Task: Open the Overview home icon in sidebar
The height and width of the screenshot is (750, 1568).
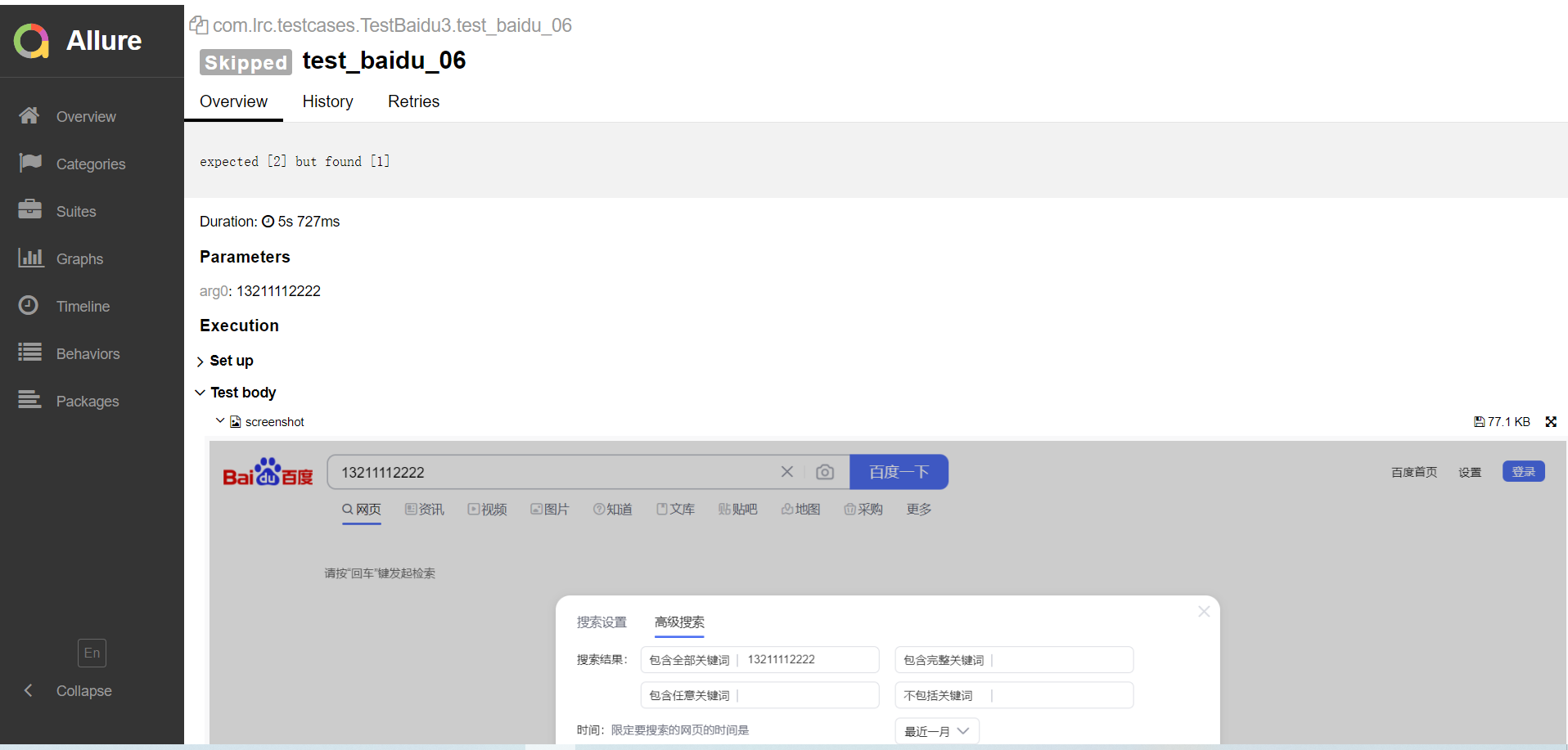Action: tap(29, 116)
